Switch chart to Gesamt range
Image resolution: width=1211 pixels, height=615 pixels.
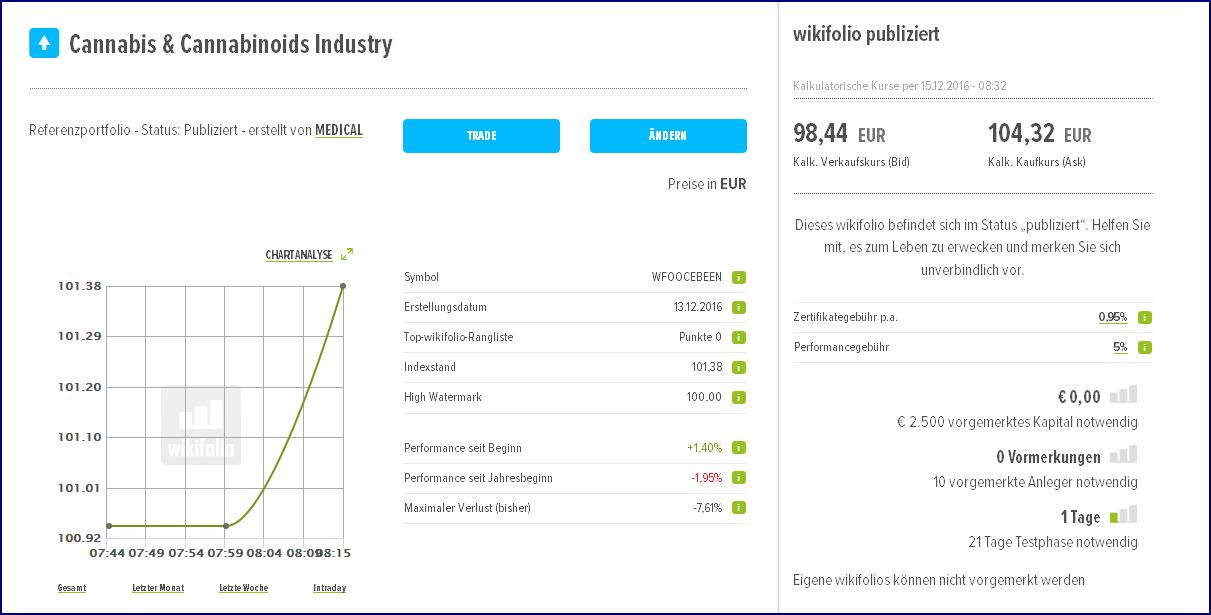[x=72, y=588]
